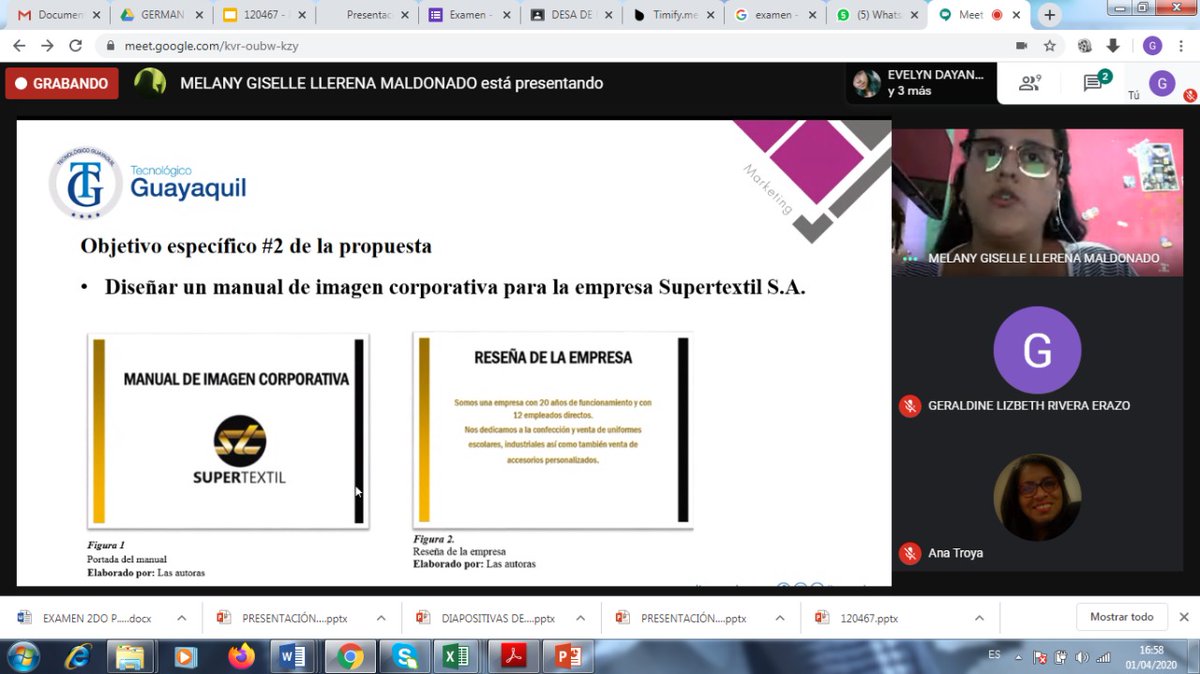
Task: Select Ana Troya's profile photo tile
Action: 1037,498
